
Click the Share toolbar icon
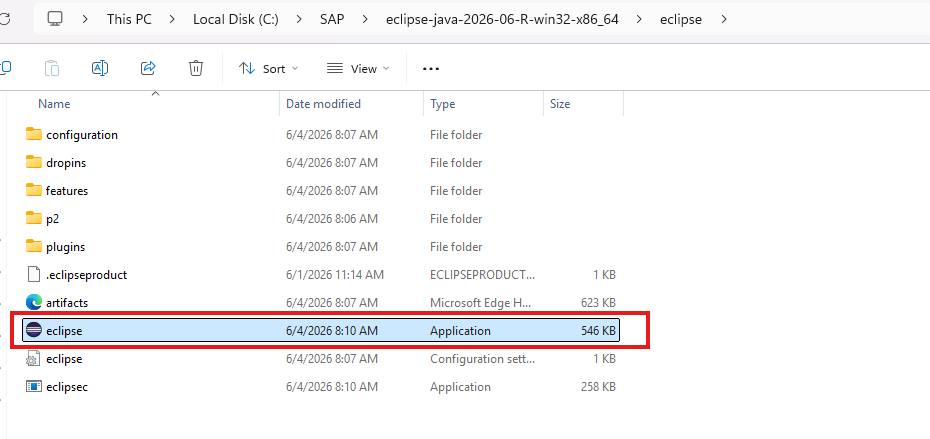pyautogui.click(x=148, y=68)
